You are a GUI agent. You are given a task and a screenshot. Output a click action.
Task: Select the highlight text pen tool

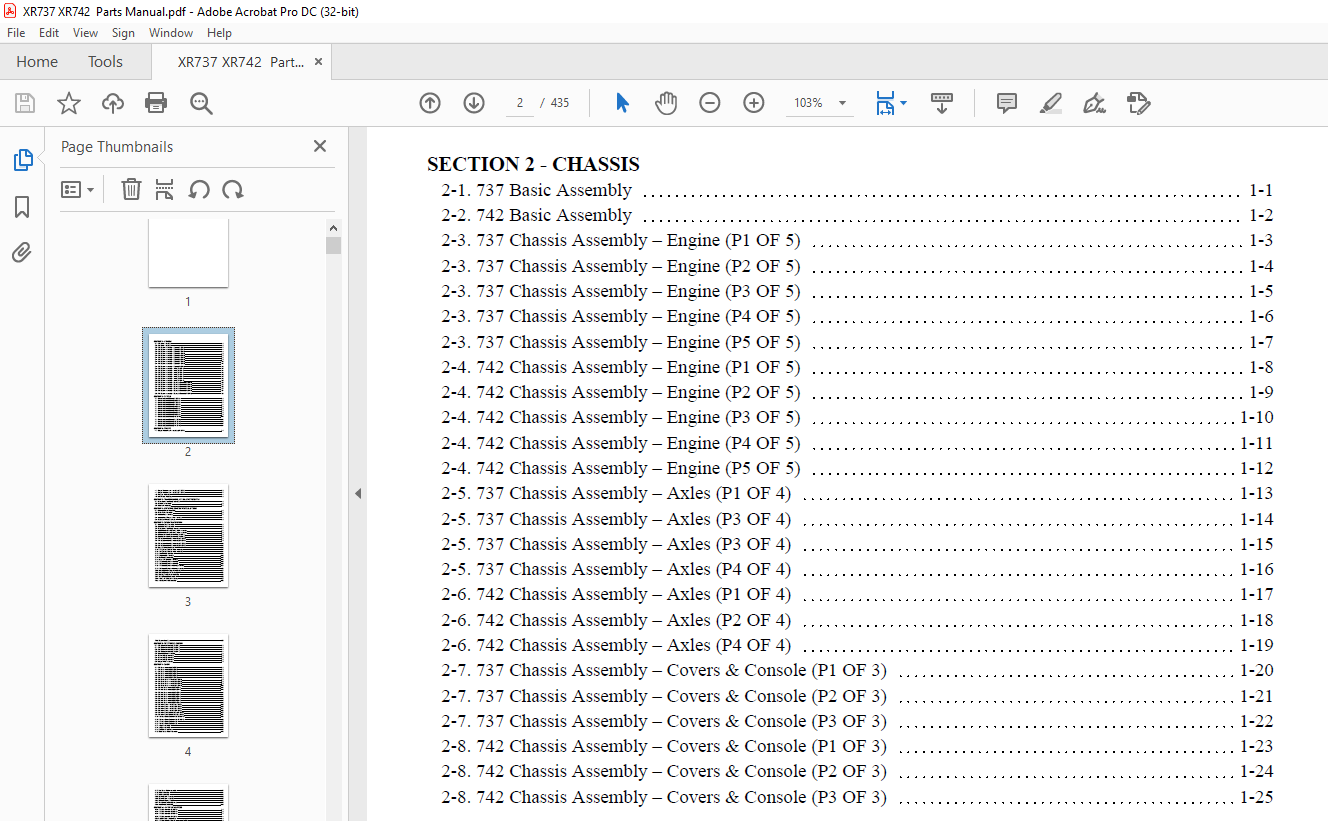click(x=1050, y=103)
